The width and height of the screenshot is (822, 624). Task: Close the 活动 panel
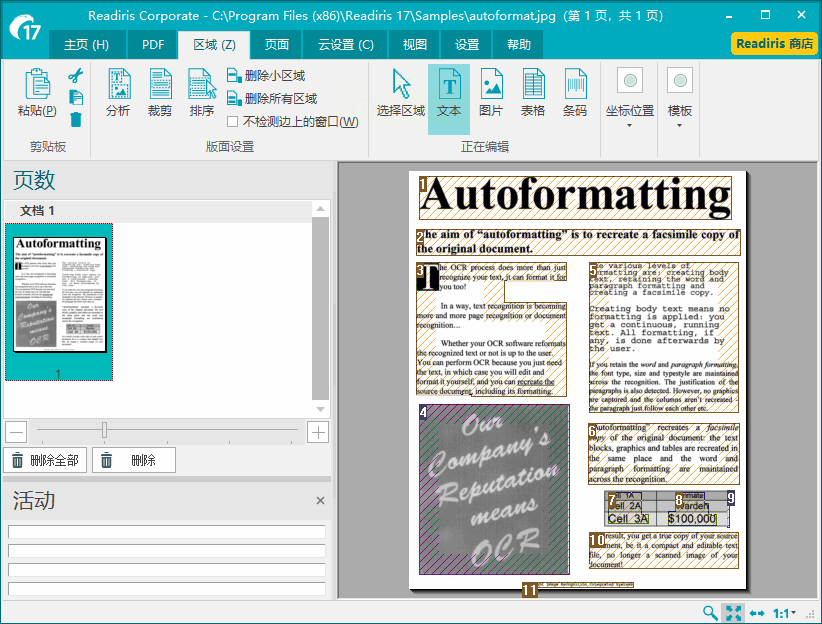[x=320, y=500]
